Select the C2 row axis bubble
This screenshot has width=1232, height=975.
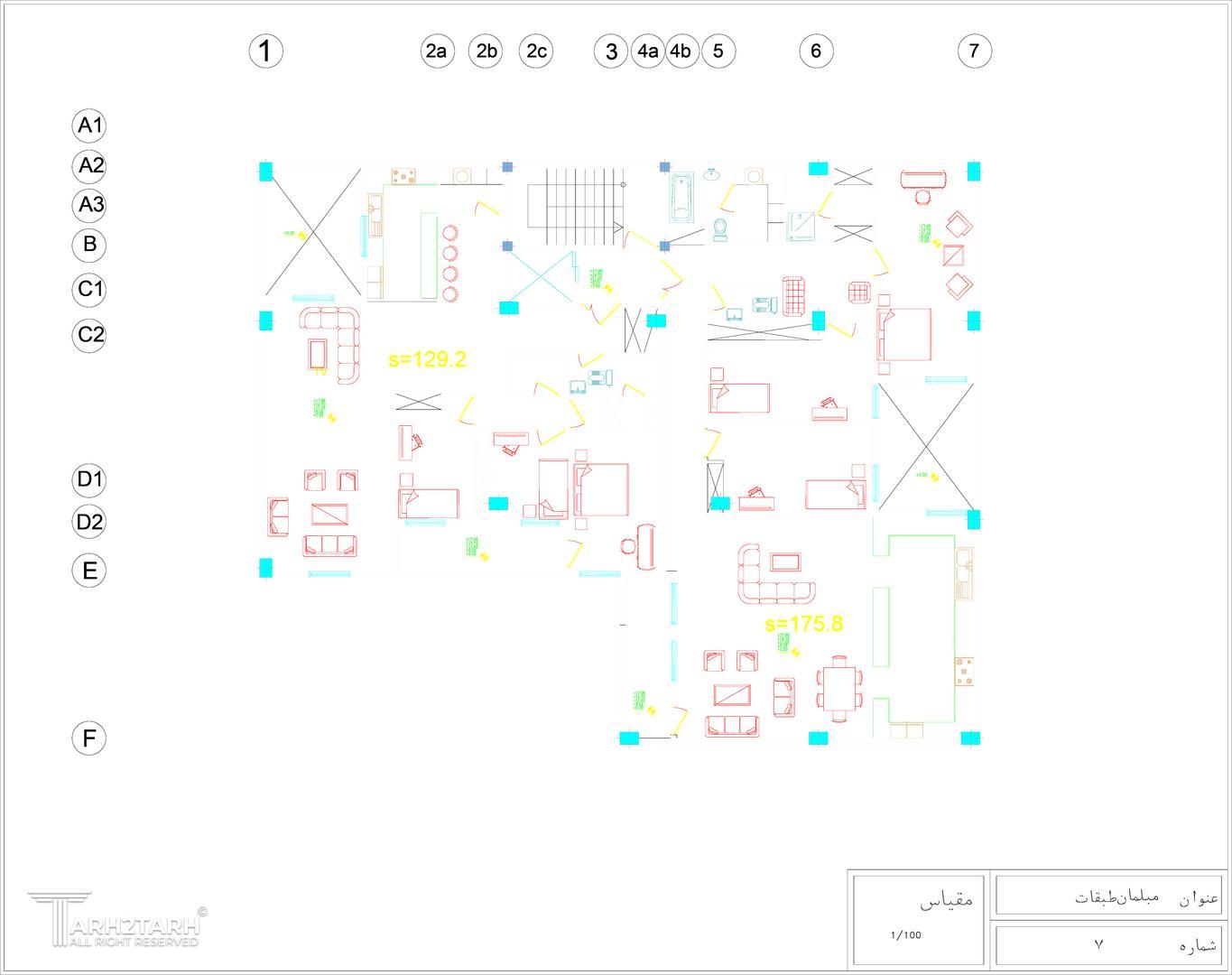pos(89,335)
